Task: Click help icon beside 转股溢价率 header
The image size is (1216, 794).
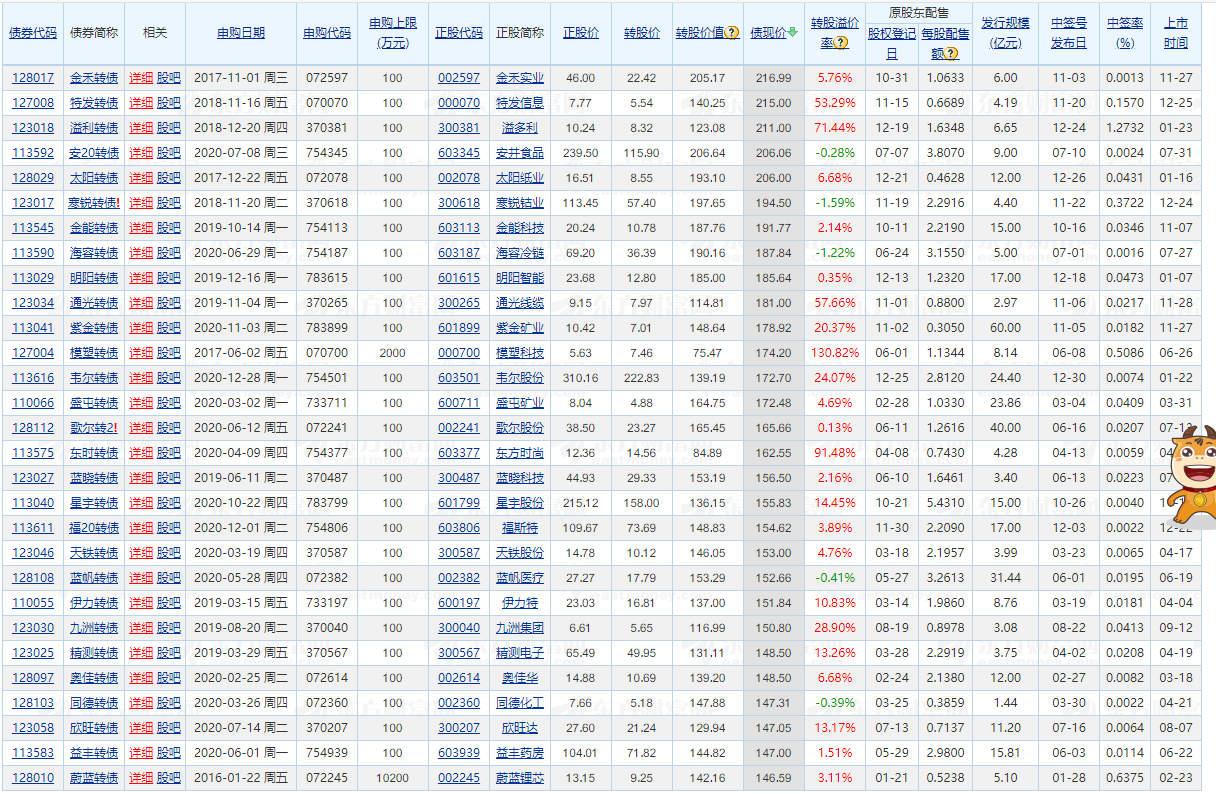Action: pyautogui.click(x=841, y=43)
